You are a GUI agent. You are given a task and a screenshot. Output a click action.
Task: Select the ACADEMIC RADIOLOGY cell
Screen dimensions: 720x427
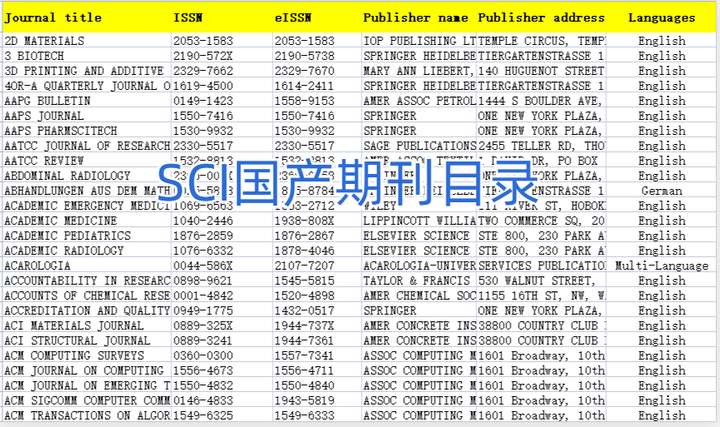[x=87, y=251]
